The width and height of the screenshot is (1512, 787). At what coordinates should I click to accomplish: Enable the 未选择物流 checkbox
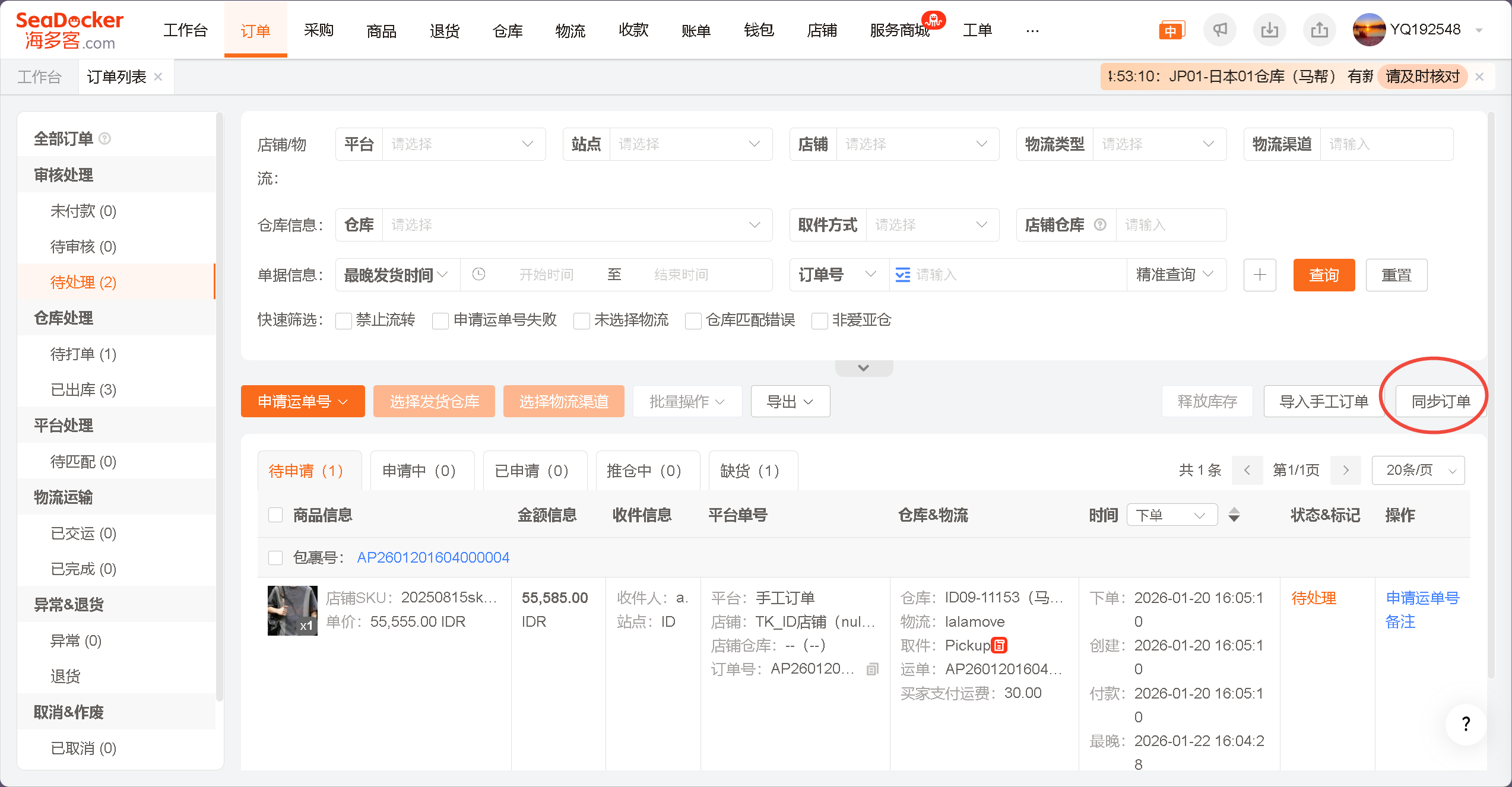[x=582, y=321]
